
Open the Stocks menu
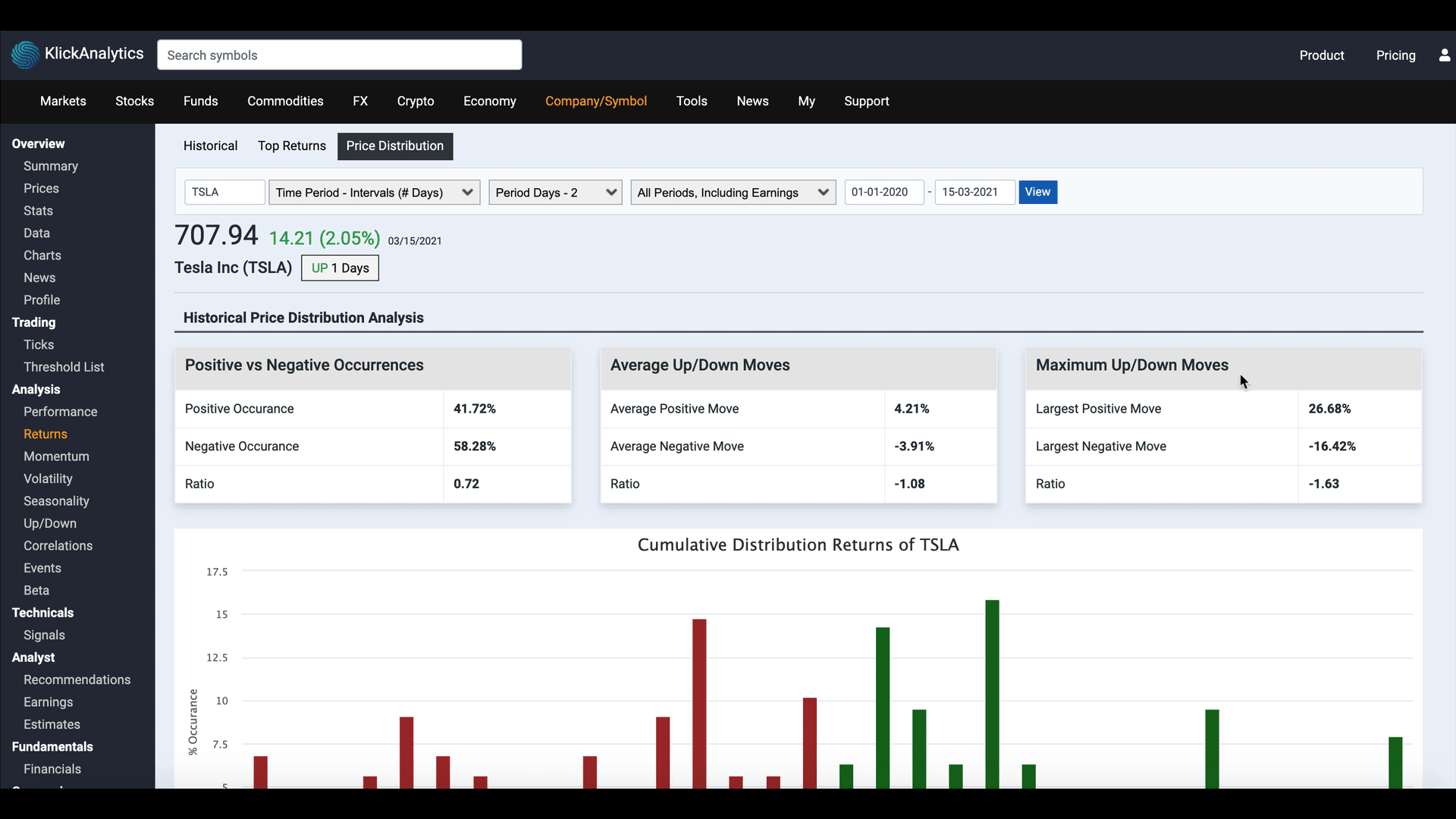(134, 101)
